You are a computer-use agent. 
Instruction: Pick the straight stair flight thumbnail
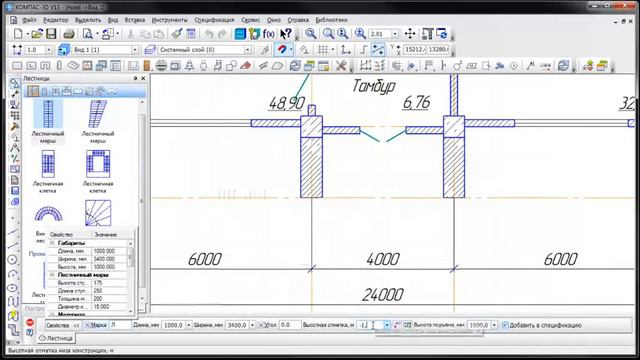pos(48,115)
